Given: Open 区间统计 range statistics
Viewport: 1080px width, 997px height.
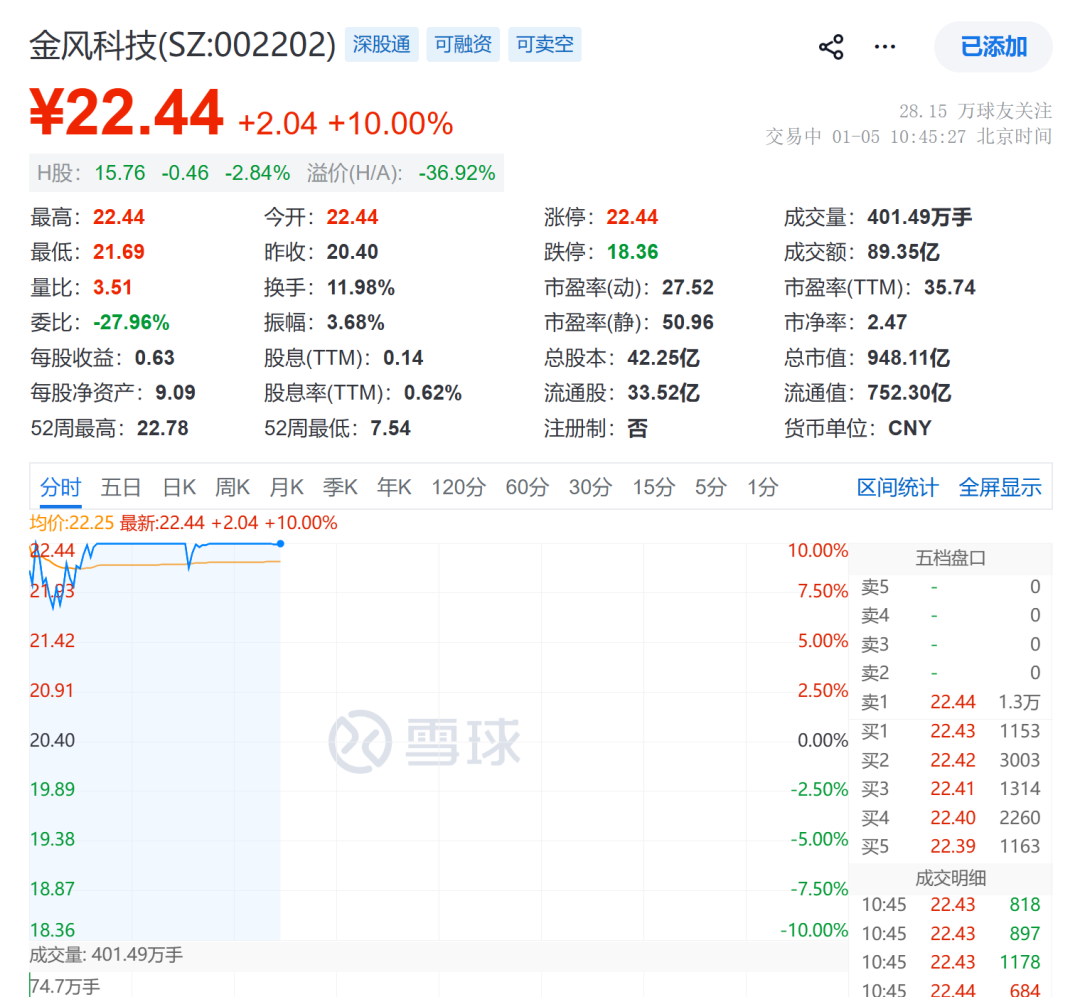Looking at the screenshot, I should pos(897,488).
